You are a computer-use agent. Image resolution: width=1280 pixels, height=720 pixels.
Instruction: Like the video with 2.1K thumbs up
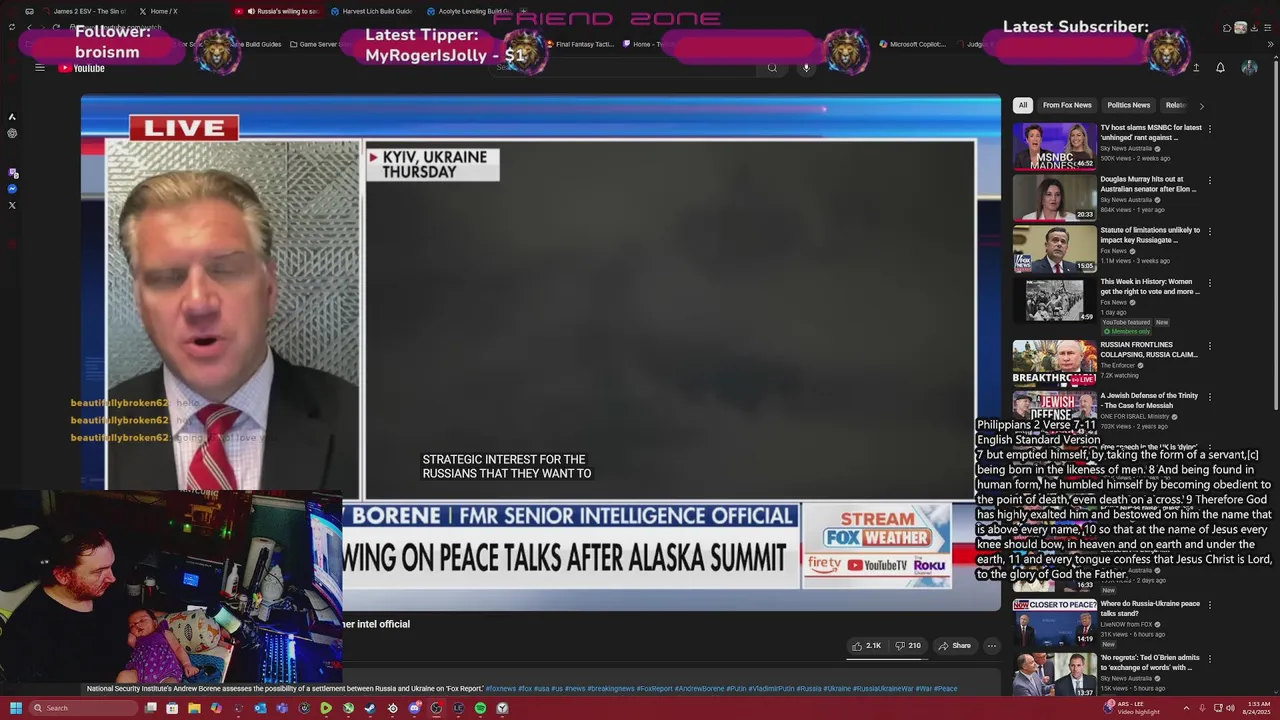pyautogui.click(x=867, y=646)
